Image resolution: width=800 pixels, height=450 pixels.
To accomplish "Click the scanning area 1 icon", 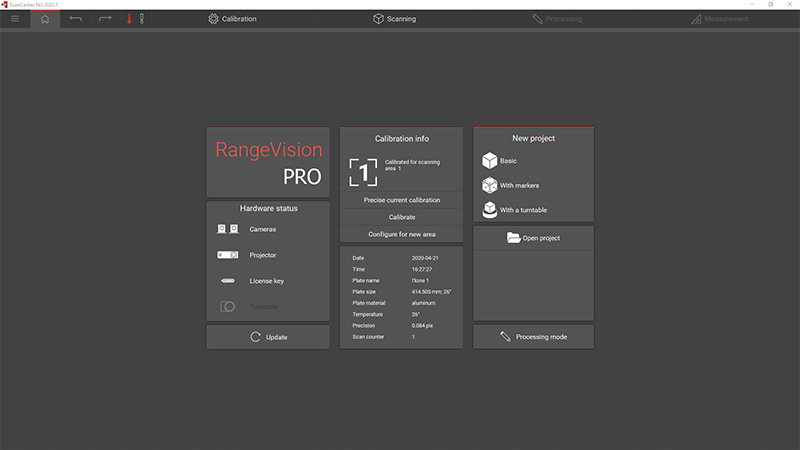I will (363, 172).
